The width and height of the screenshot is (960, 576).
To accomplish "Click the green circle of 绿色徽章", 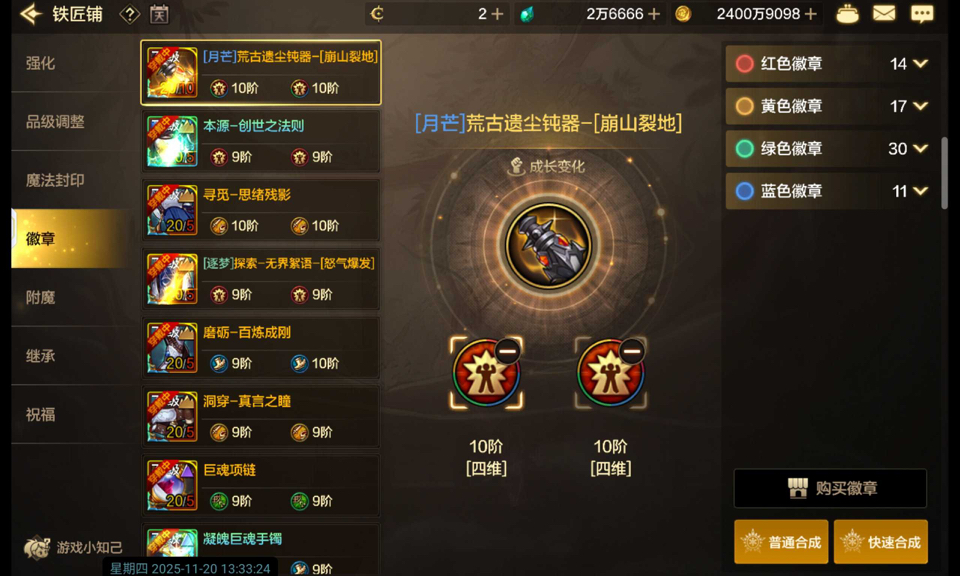I will click(744, 149).
